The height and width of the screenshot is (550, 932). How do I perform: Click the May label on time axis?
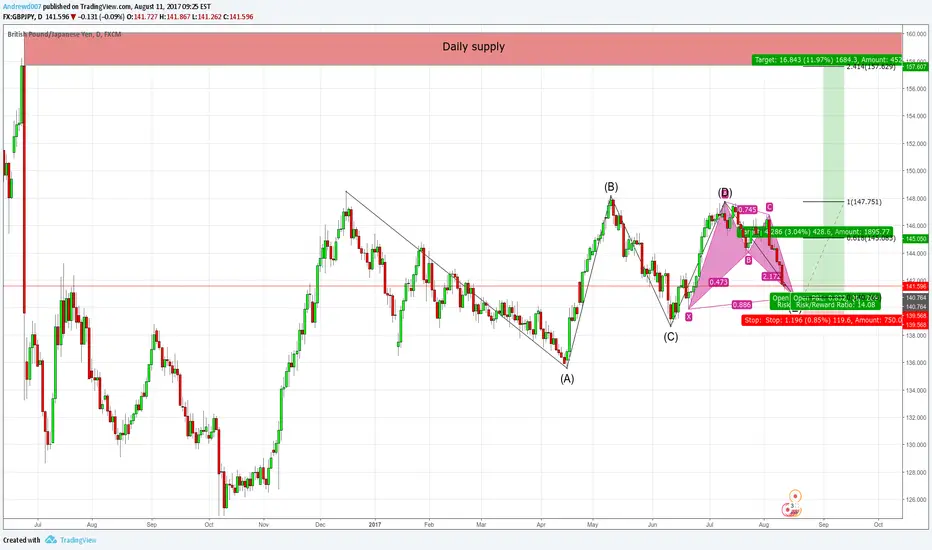[x=593, y=524]
